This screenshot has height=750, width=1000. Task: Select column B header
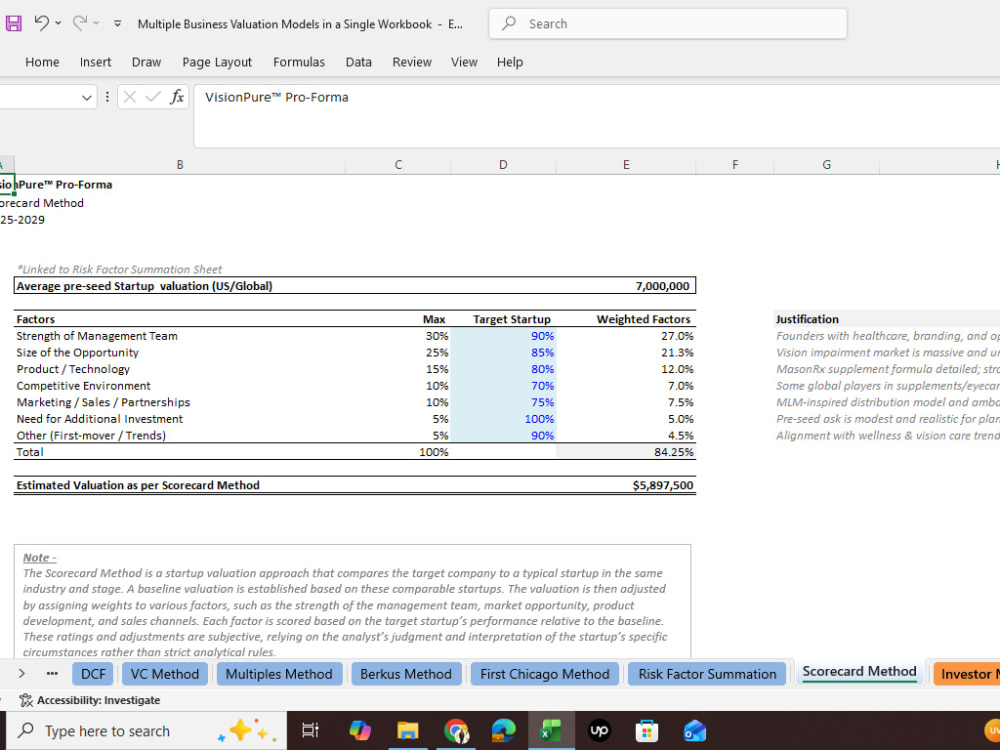point(180,165)
